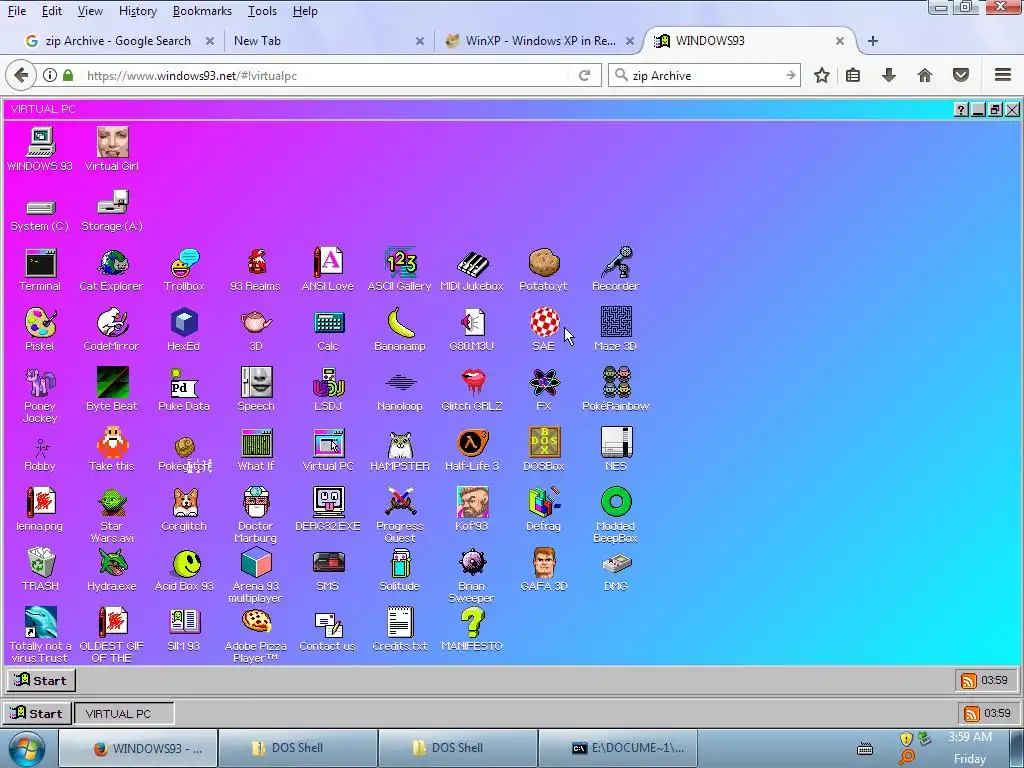Viewport: 1024px width, 768px height.
Task: Open Star Wars.avi Yoda icon
Action: coord(112,516)
